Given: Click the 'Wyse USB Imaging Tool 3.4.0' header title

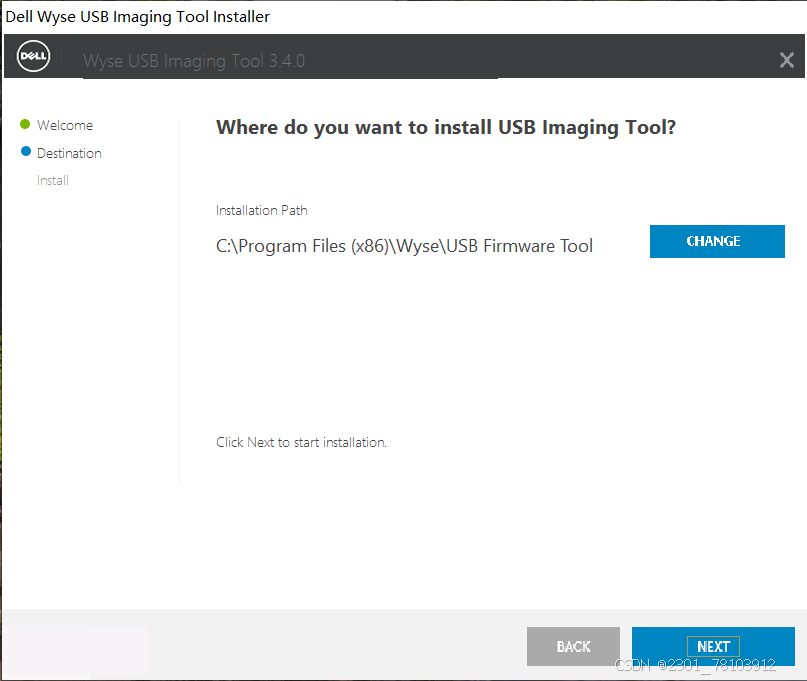Looking at the screenshot, I should (x=194, y=61).
